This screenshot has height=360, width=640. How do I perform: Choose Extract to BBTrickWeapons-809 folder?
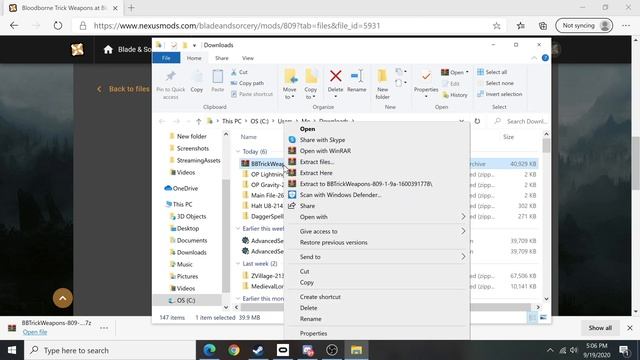pyautogui.click(x=377, y=184)
